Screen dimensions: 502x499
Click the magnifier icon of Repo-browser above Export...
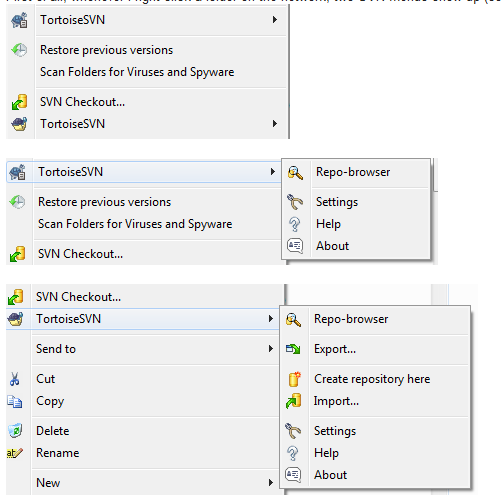pos(293,320)
